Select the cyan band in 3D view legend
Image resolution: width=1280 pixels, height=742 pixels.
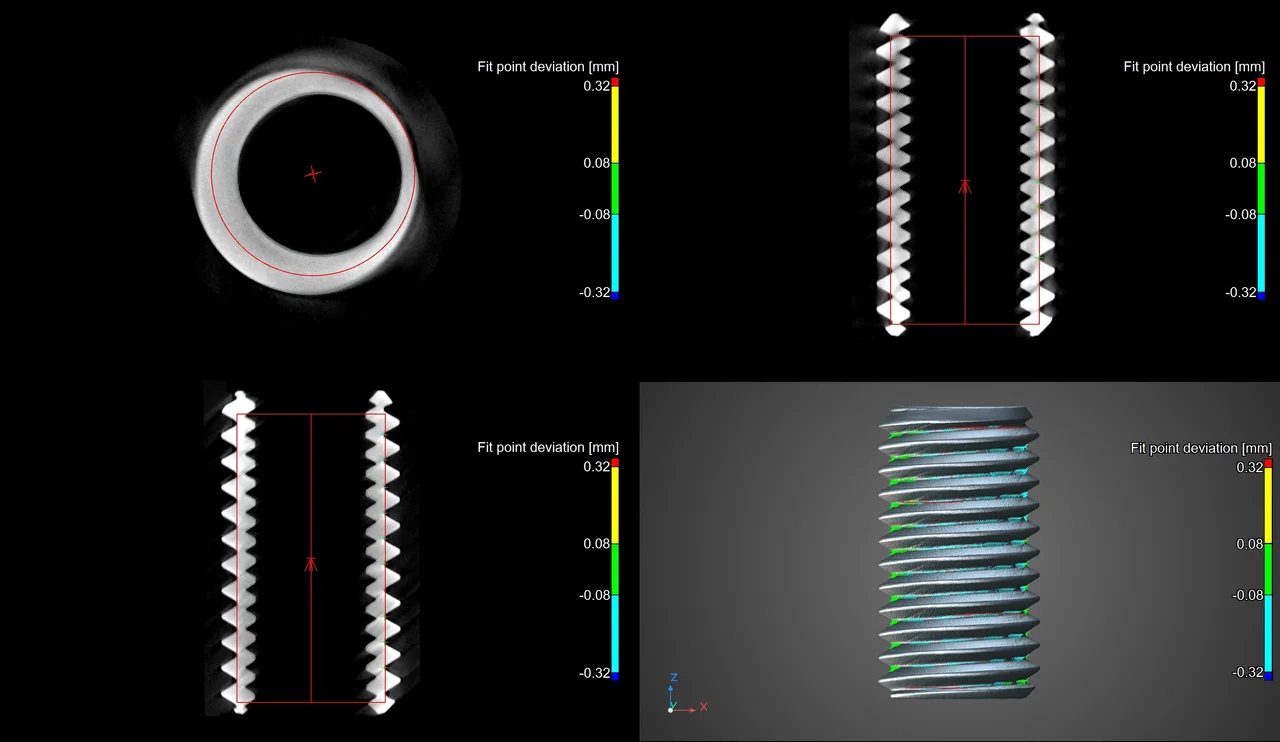[1269, 634]
